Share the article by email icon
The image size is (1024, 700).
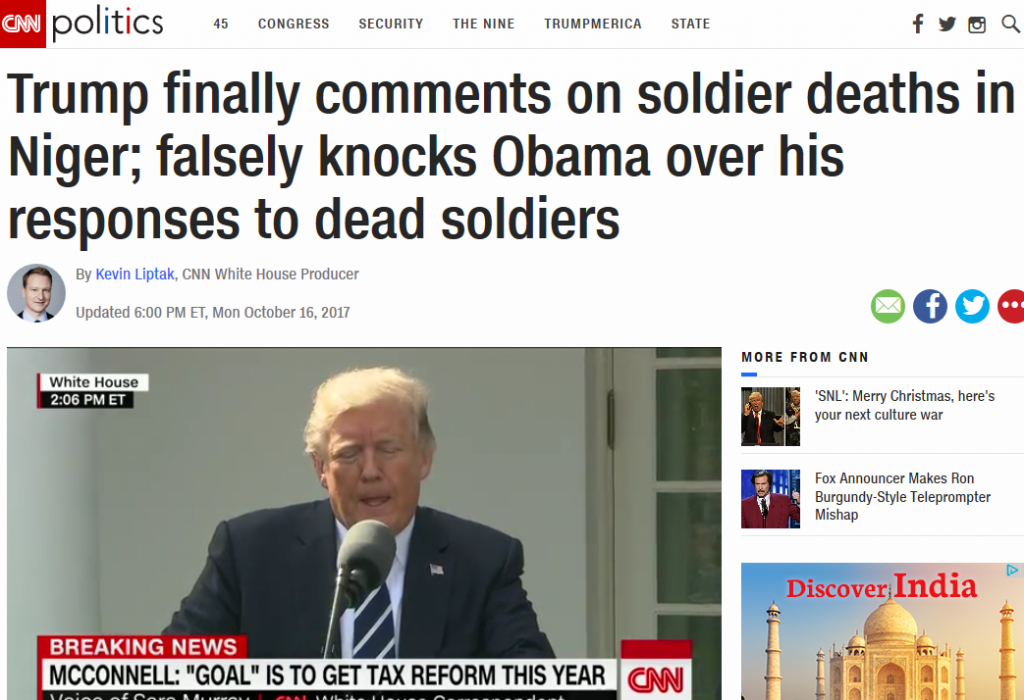click(x=888, y=306)
